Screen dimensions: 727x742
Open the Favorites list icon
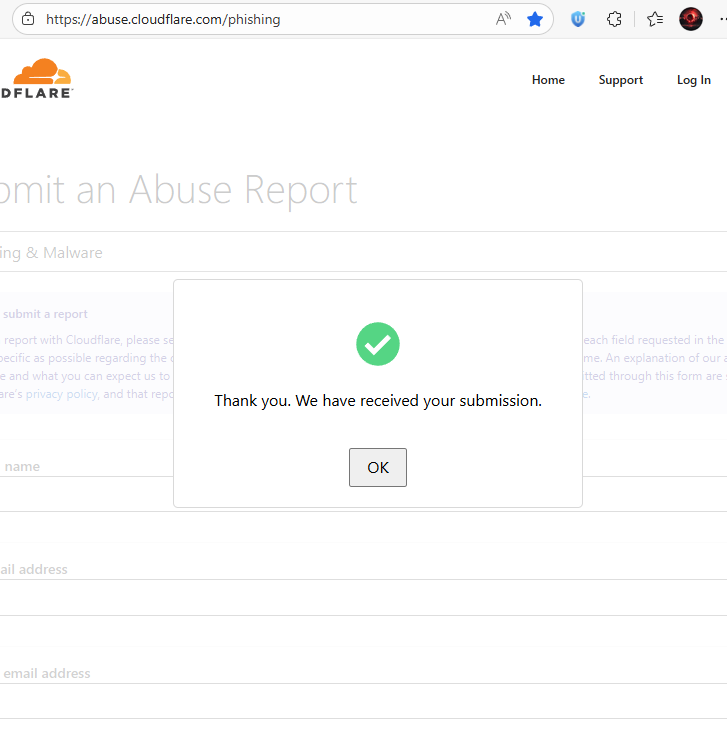click(655, 19)
